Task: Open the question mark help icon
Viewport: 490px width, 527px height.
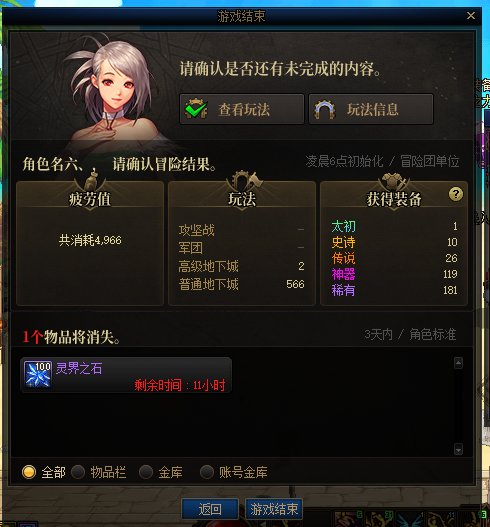Action: click(455, 194)
